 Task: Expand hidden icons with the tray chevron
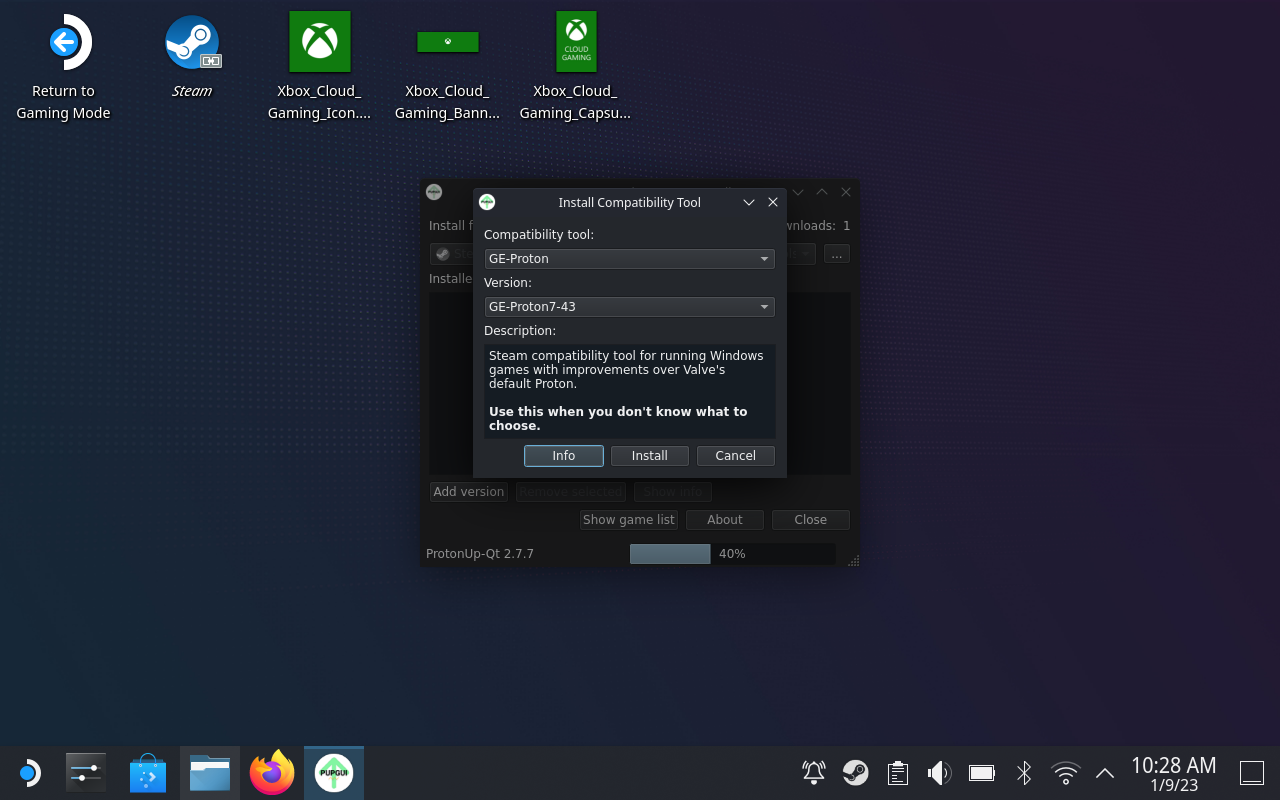click(1104, 772)
